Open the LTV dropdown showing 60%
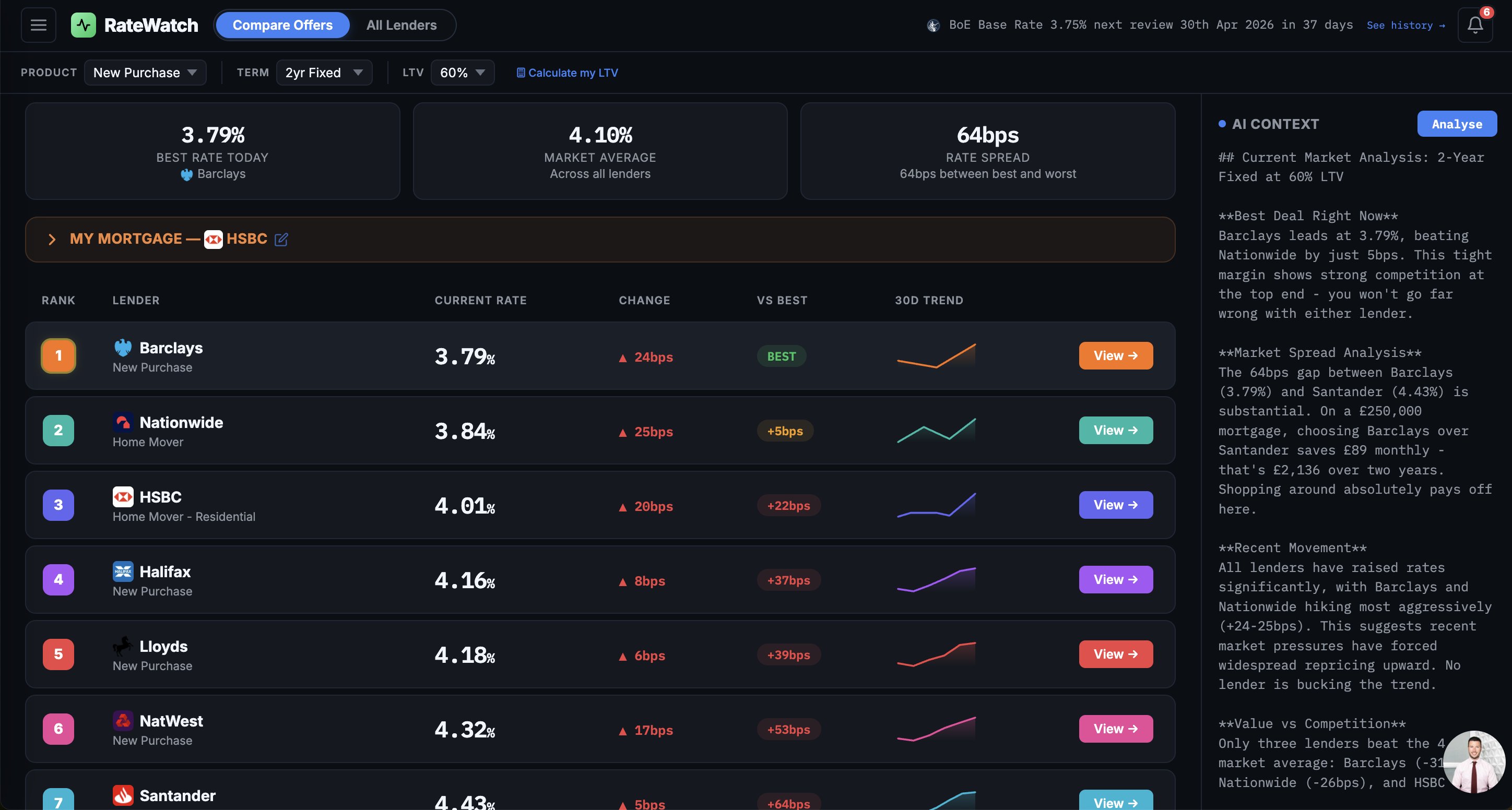Image resolution: width=1512 pixels, height=810 pixels. (x=462, y=73)
